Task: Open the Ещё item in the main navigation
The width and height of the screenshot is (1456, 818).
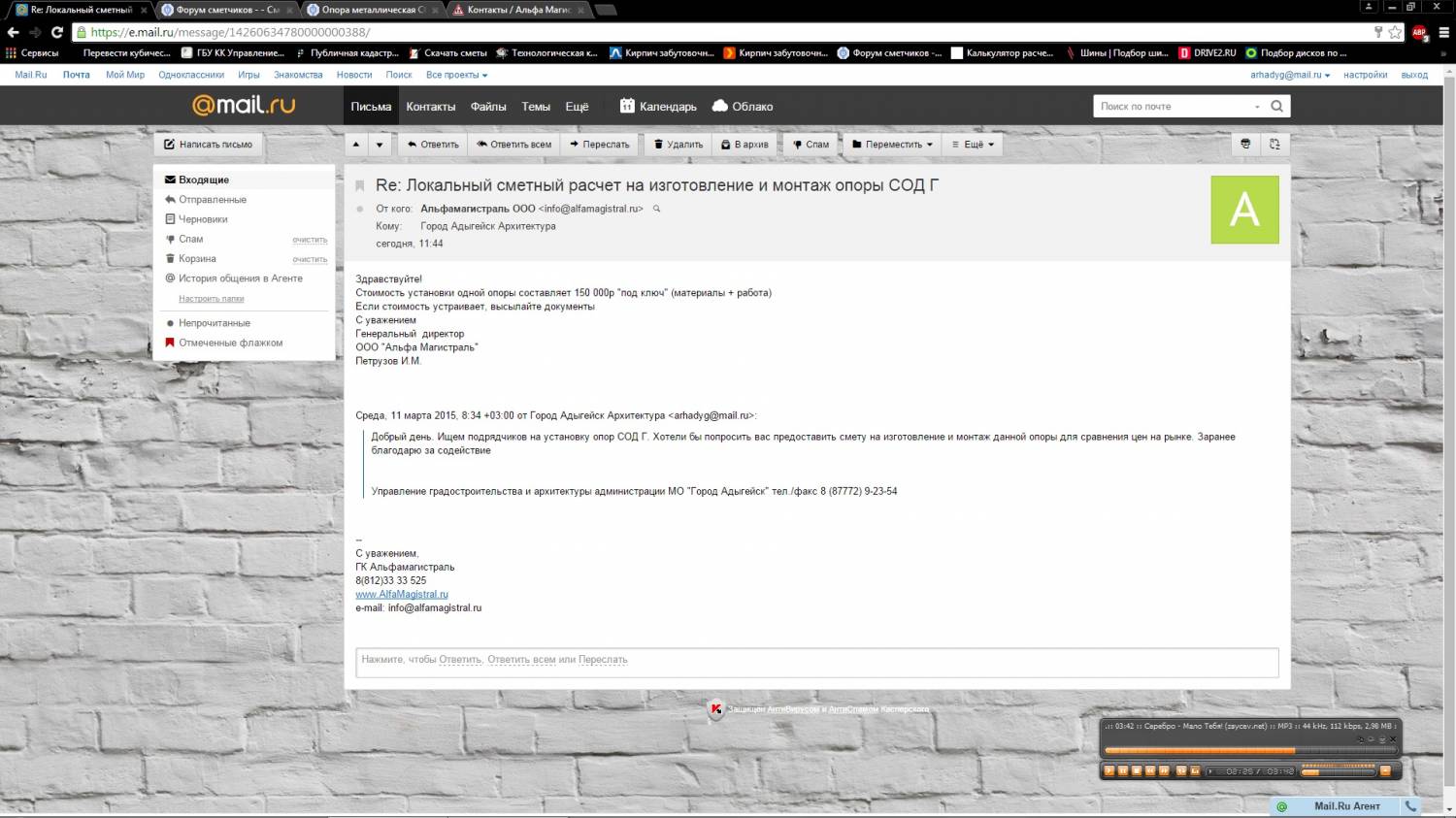Action: tap(577, 107)
